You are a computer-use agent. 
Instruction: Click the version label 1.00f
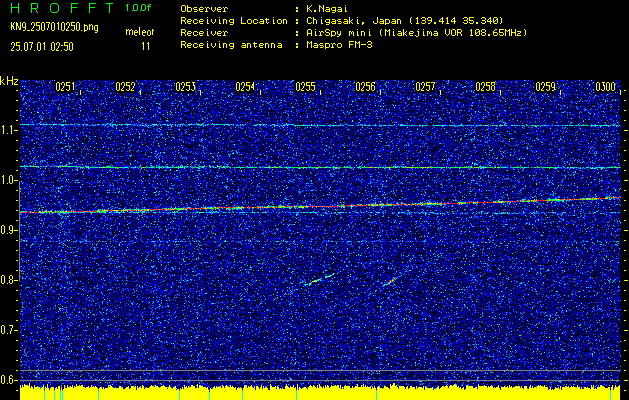[138, 8]
